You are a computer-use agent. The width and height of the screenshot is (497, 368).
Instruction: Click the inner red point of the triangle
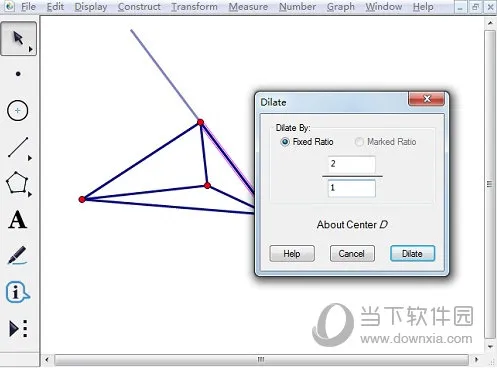207,186
